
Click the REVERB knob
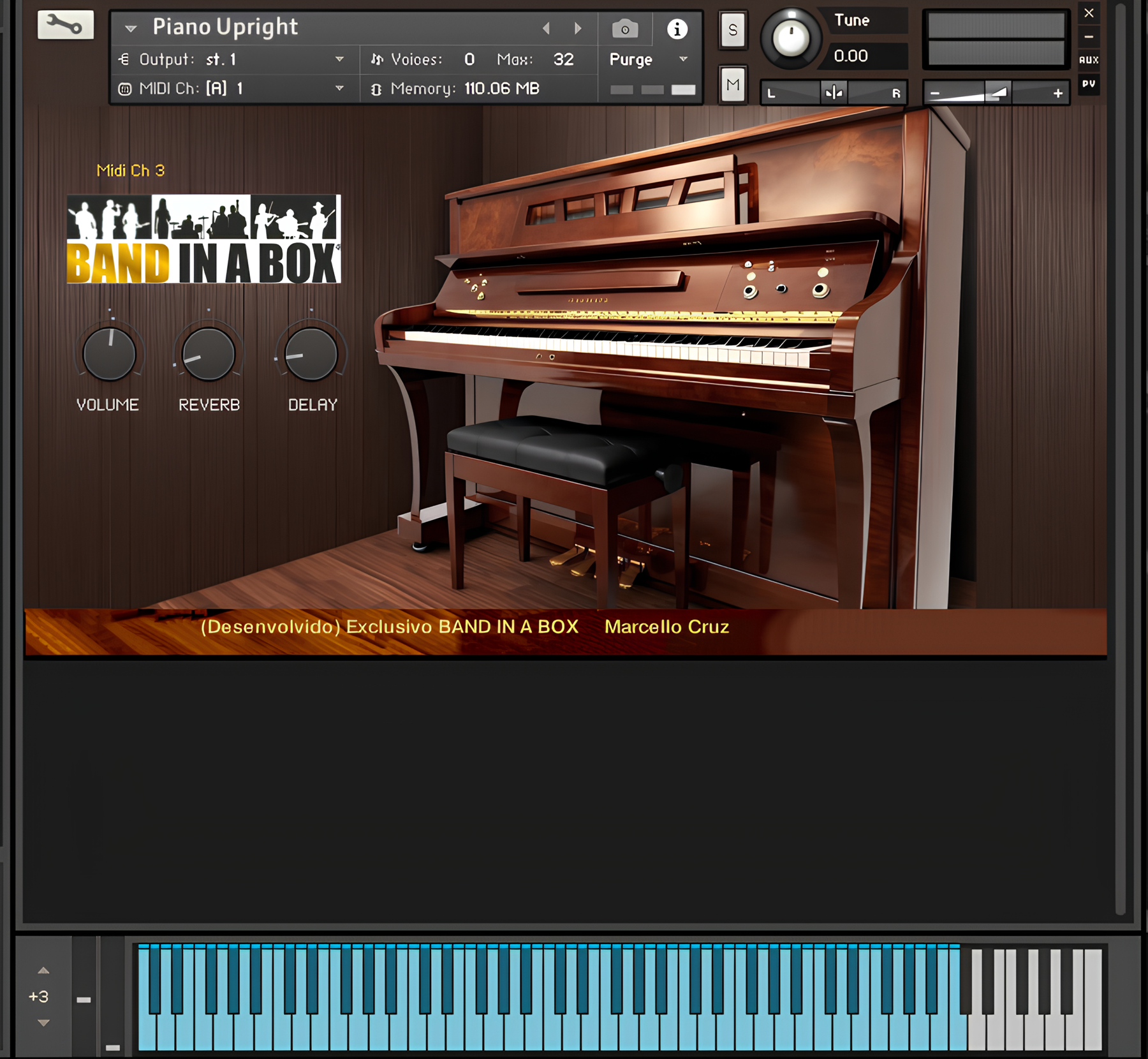coord(209,355)
